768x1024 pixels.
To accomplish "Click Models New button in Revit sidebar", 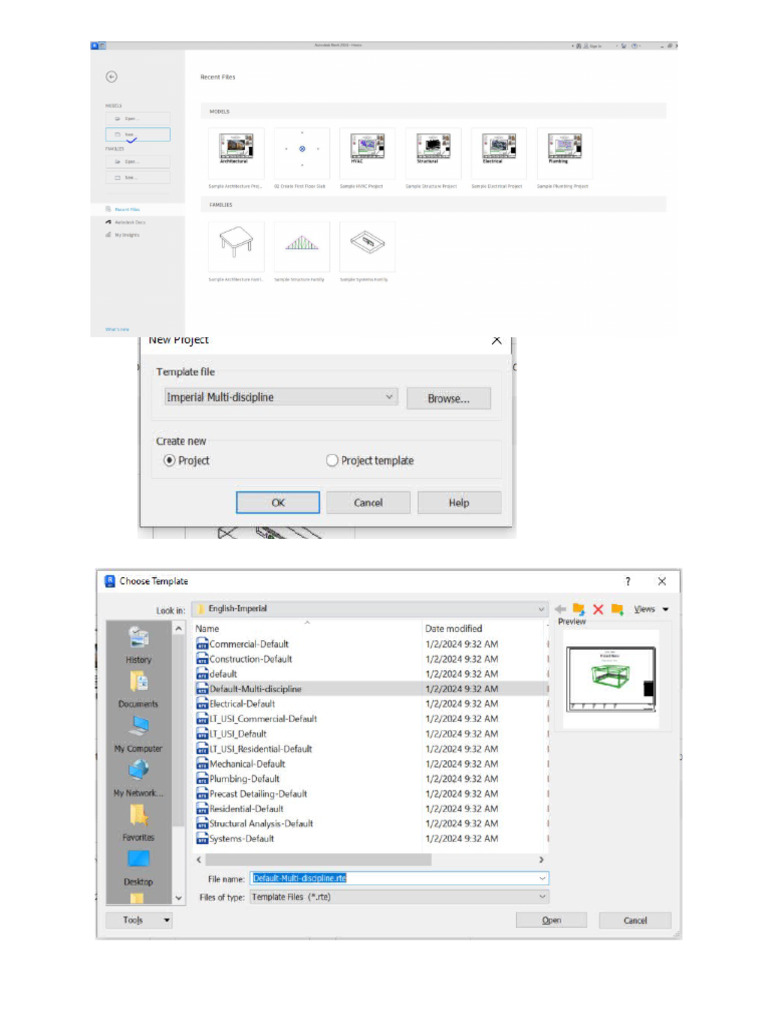I will 138,135.
